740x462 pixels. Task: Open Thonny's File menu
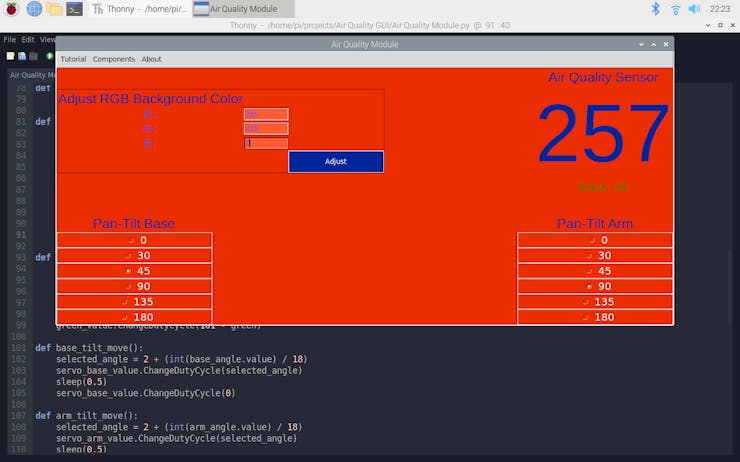pos(9,40)
